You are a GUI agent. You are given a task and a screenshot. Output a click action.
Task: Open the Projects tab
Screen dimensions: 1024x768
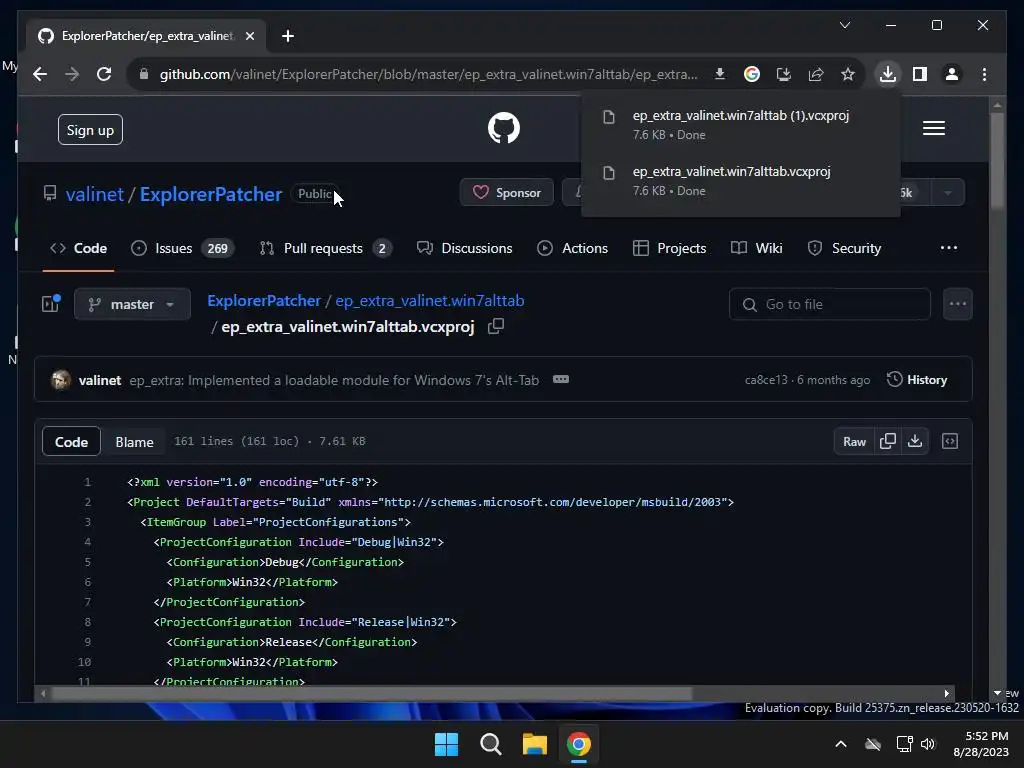pos(670,248)
